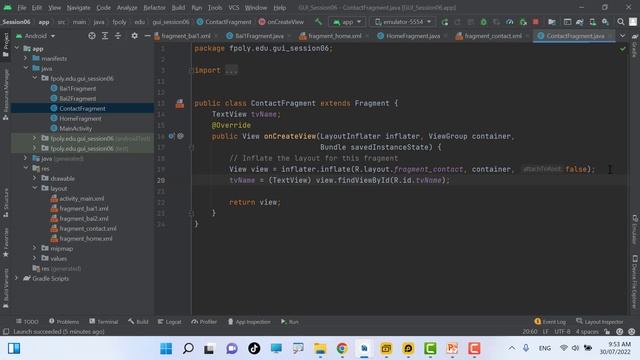Click the Profile app gauge icon
The image size is (640, 360).
[x=510, y=22]
